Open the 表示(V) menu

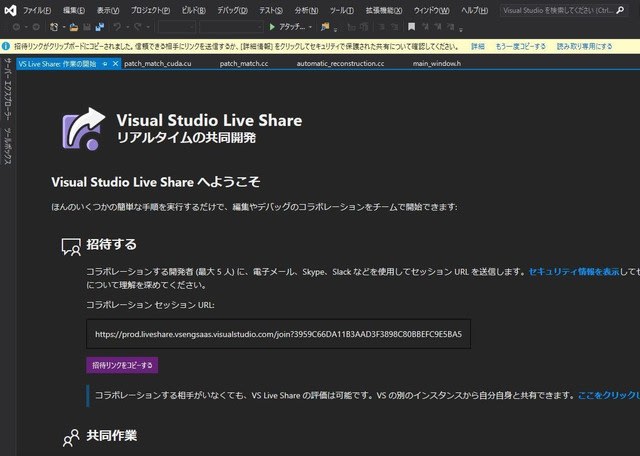(x=108, y=11)
